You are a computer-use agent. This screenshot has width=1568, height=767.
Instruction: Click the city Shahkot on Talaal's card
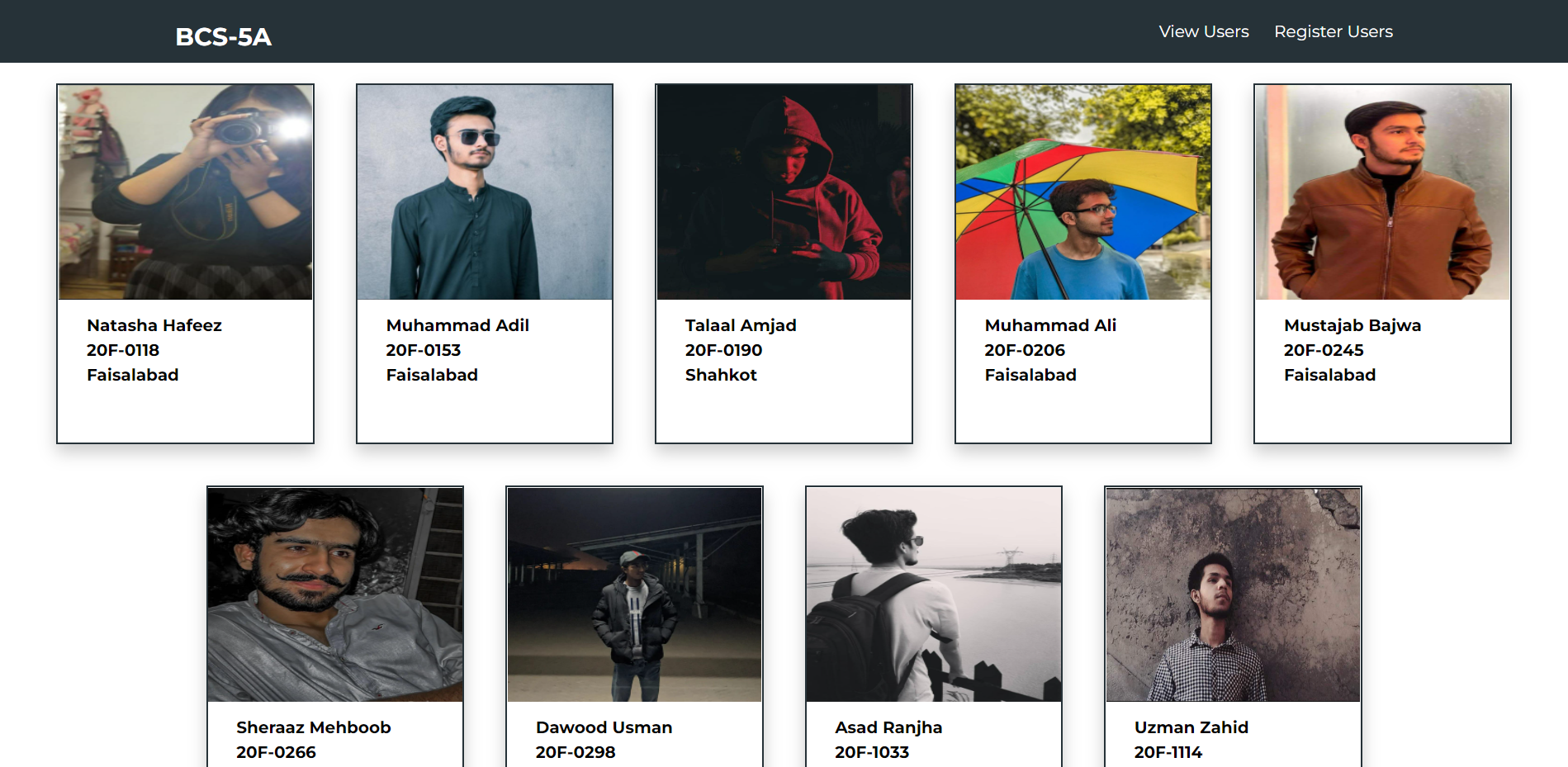click(x=721, y=375)
